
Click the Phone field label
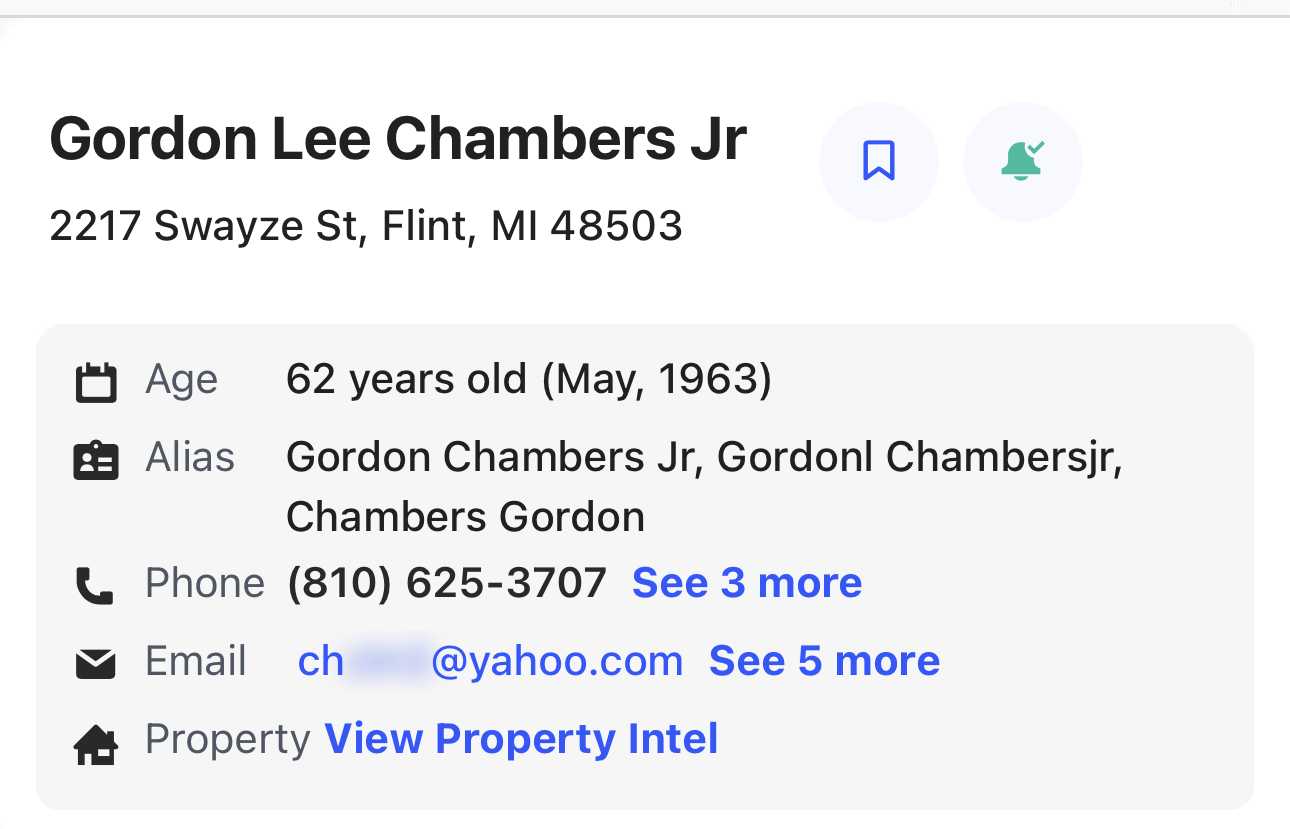[x=205, y=583]
